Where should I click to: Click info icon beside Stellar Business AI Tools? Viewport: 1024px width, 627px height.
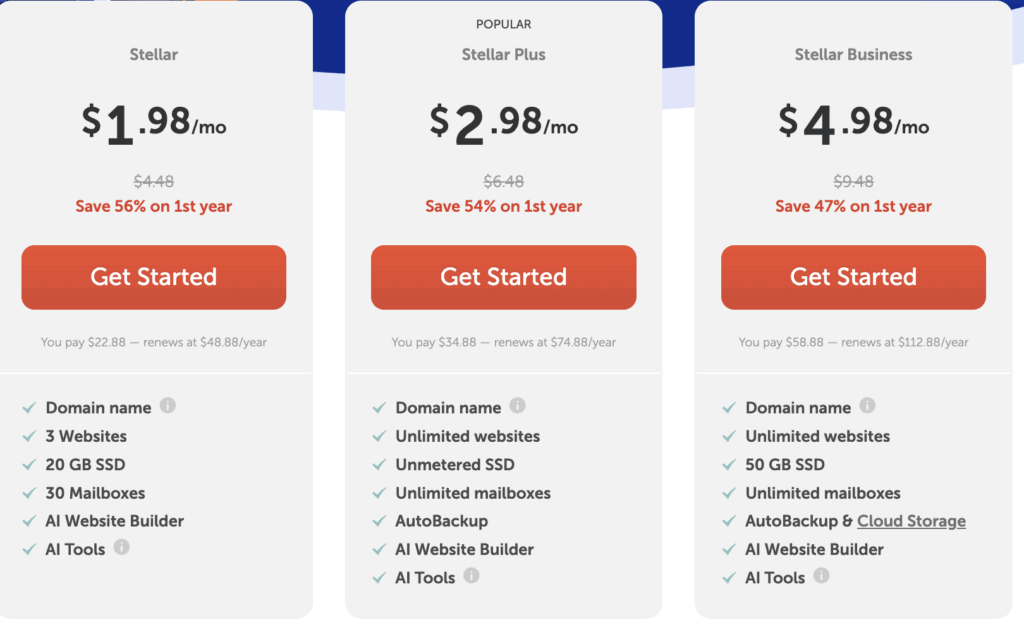[822, 576]
